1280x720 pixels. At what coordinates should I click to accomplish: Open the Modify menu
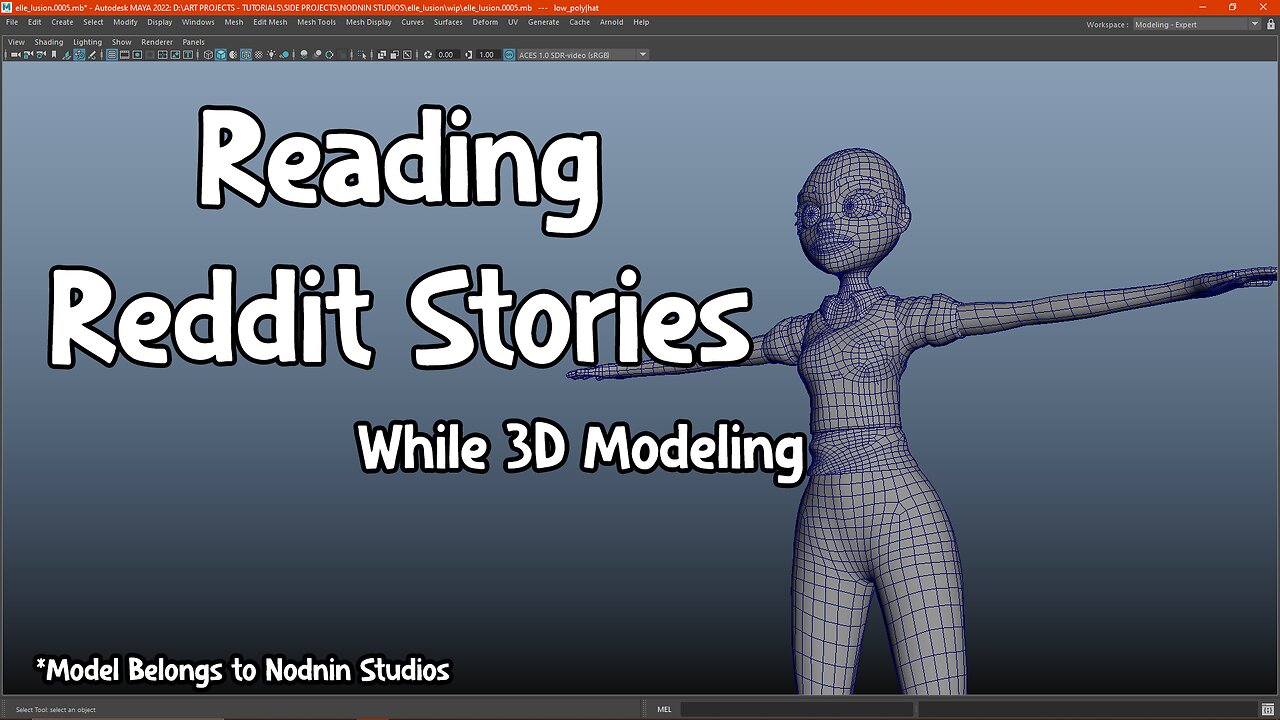pyautogui.click(x=125, y=22)
